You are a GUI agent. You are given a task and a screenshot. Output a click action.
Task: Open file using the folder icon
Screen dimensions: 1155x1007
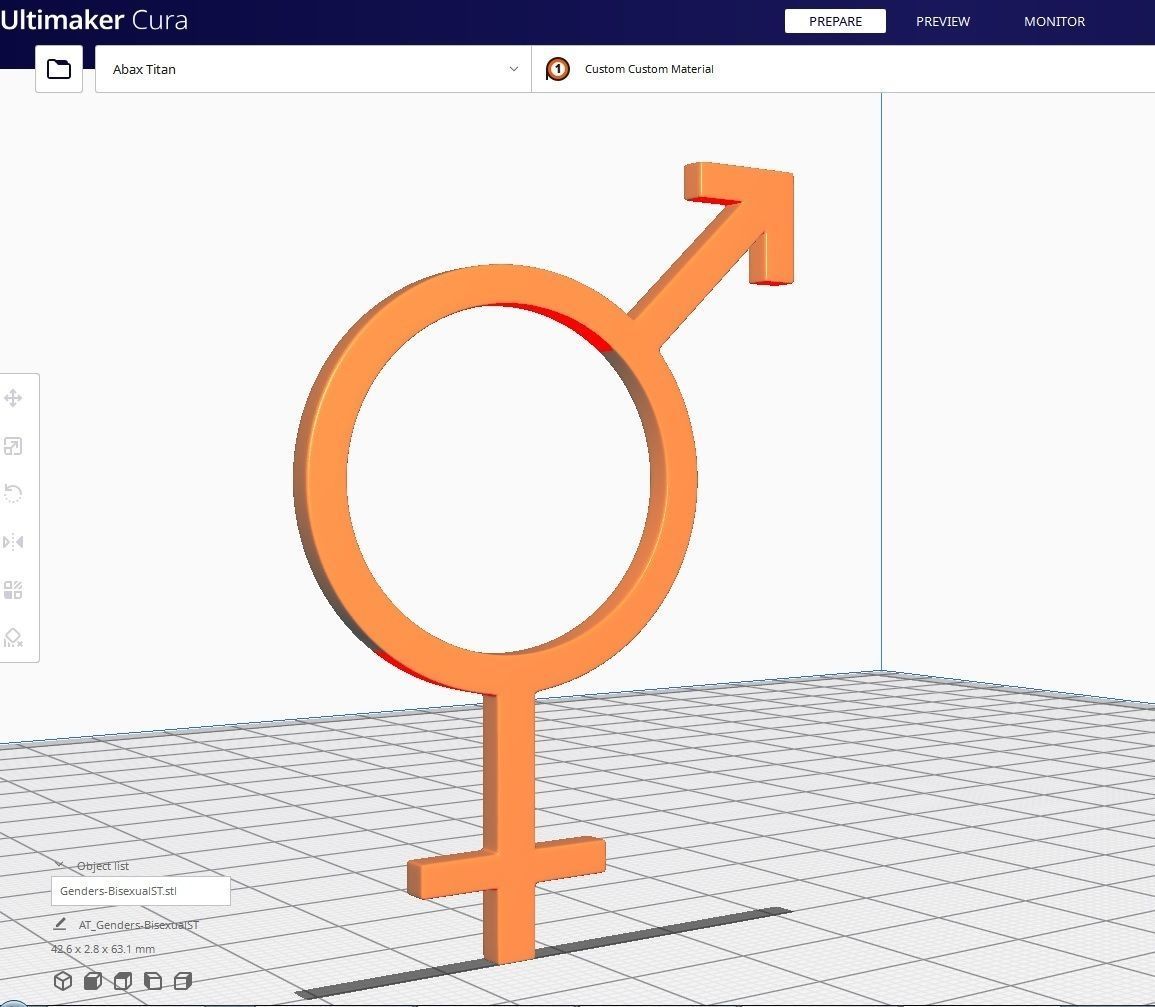[x=59, y=69]
